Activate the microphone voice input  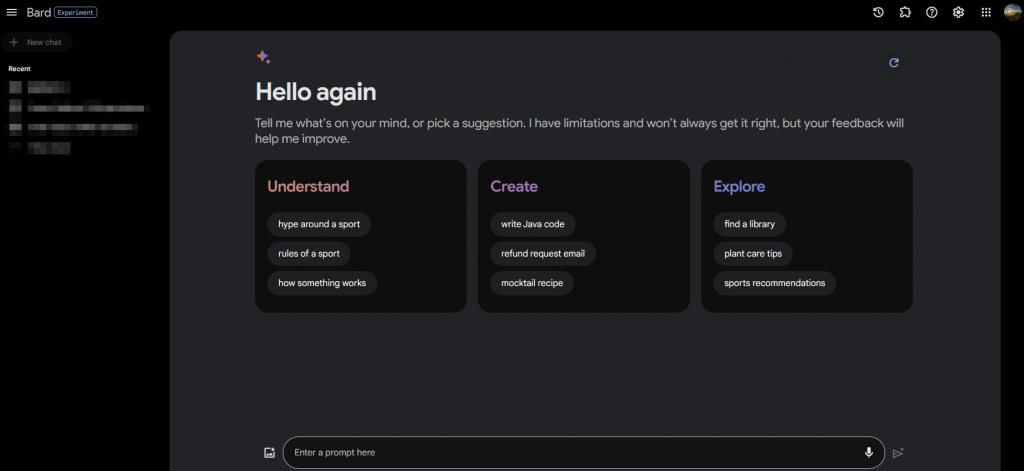click(x=868, y=453)
